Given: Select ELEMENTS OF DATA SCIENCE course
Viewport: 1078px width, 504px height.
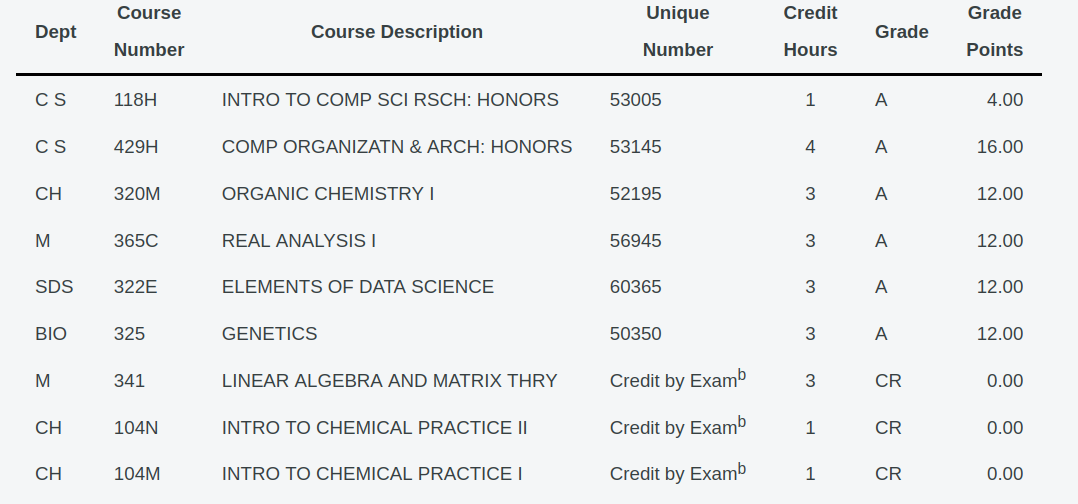Looking at the screenshot, I should coord(358,287).
